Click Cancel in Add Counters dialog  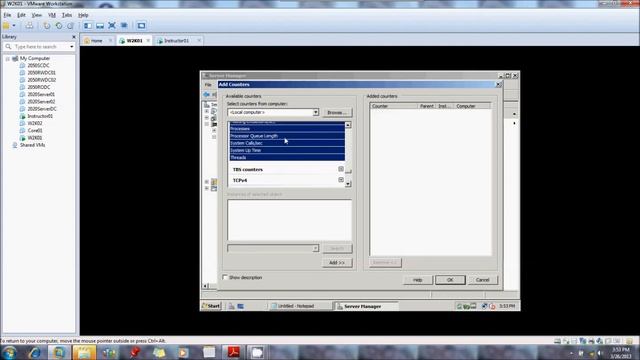click(x=482, y=280)
